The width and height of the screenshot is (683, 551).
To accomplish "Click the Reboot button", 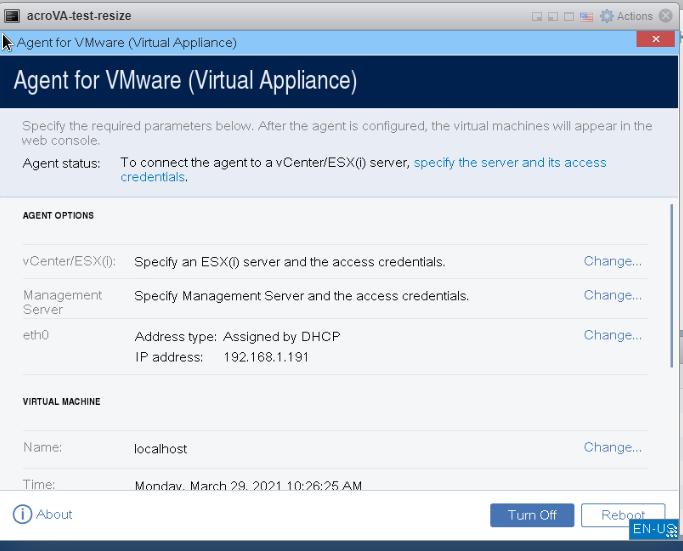I will [x=623, y=515].
